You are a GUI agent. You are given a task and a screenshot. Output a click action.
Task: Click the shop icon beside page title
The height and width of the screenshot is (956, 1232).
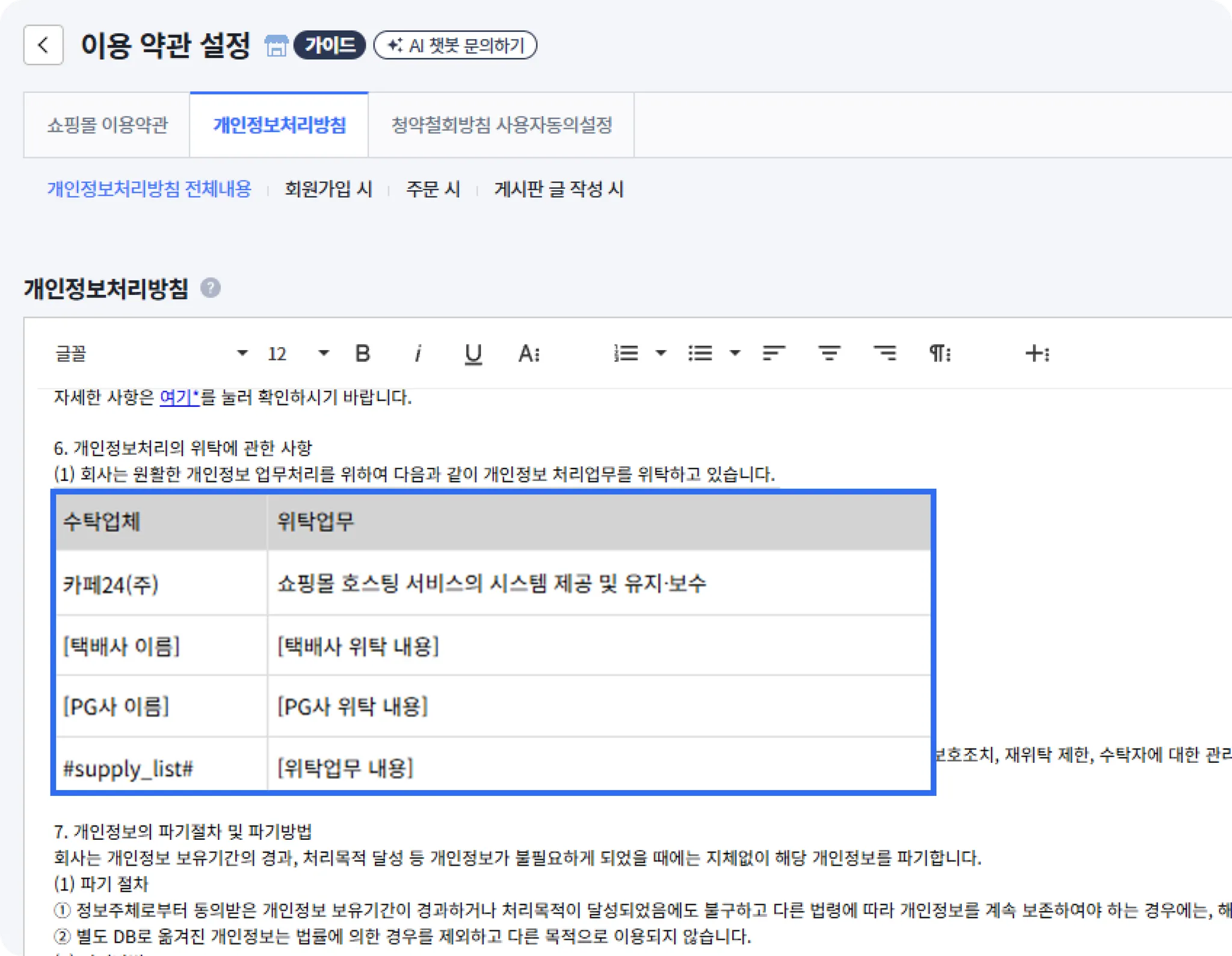click(276, 46)
